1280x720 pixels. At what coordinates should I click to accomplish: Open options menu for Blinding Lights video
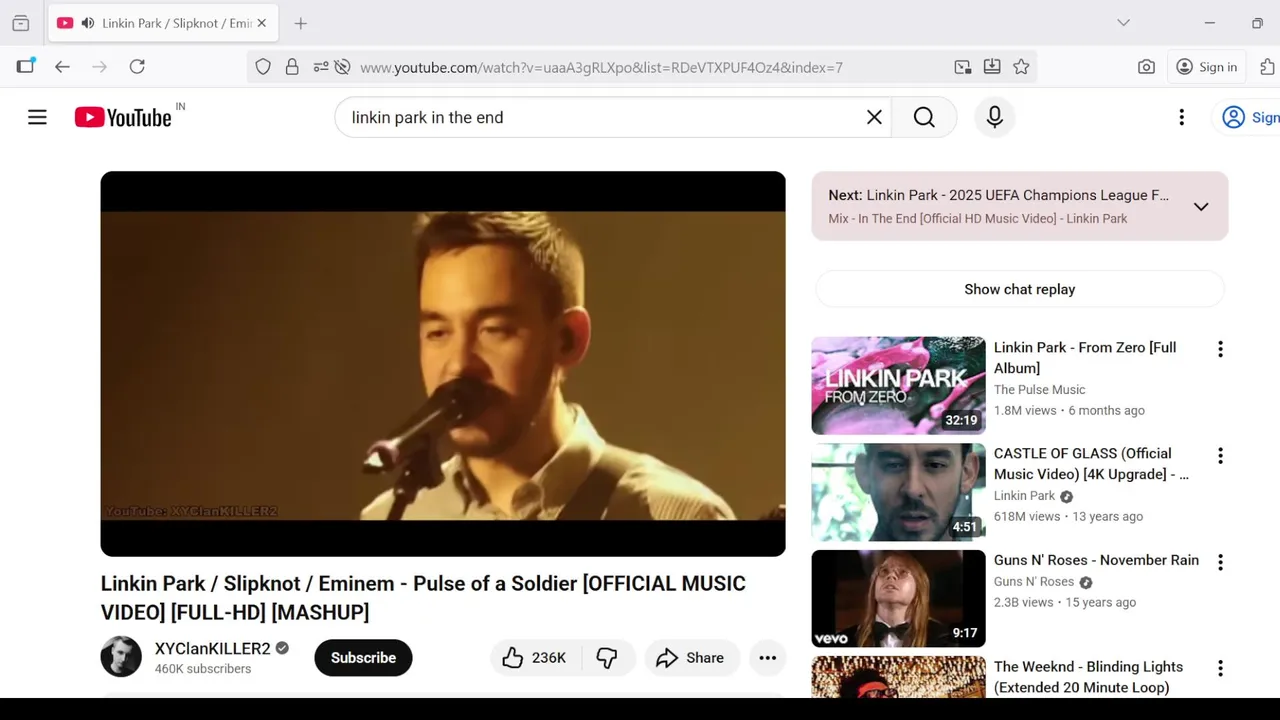point(1220,668)
